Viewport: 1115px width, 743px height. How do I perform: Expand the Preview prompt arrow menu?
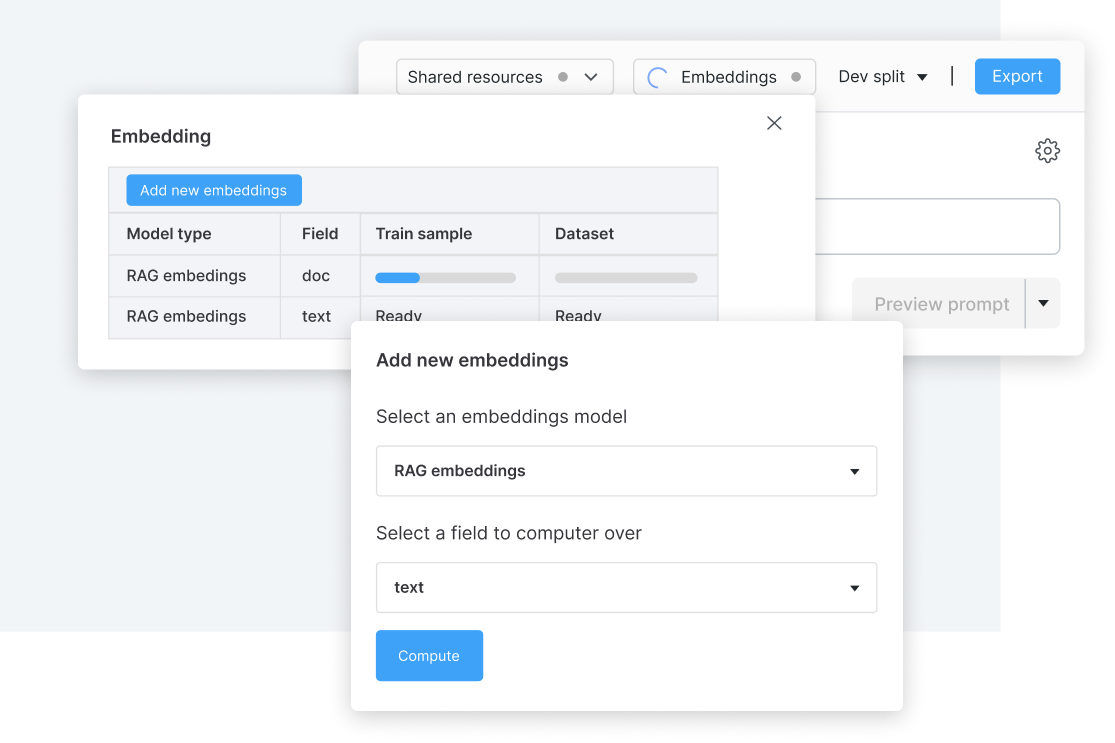click(x=1043, y=304)
